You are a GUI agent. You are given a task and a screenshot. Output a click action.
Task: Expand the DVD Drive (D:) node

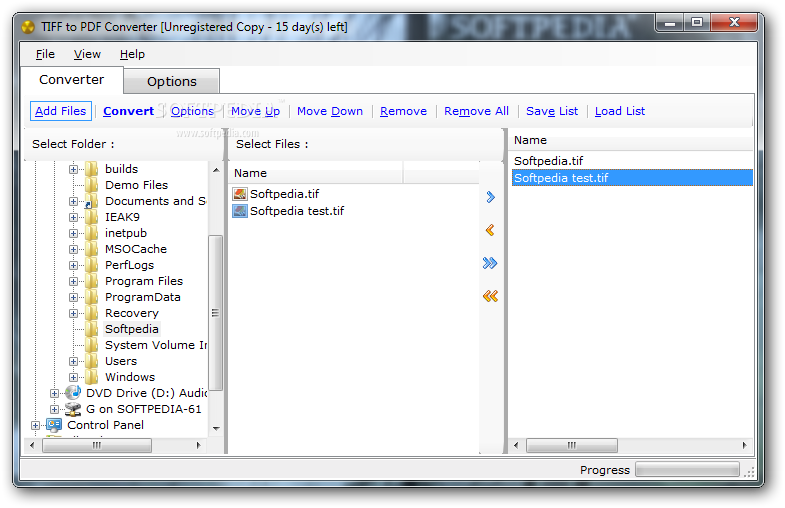[x=54, y=393]
